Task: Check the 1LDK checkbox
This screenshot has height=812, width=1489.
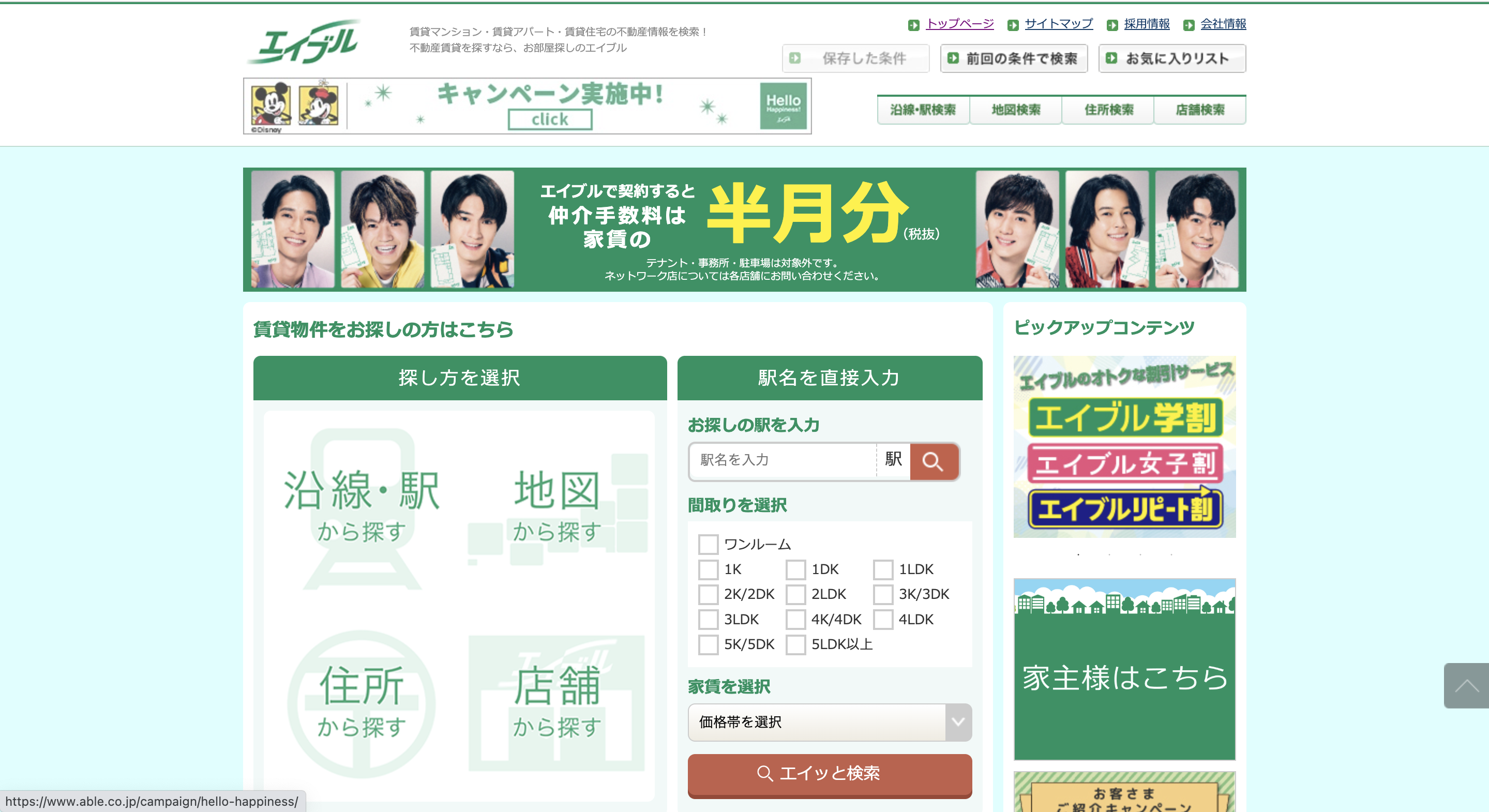Action: click(x=883, y=569)
